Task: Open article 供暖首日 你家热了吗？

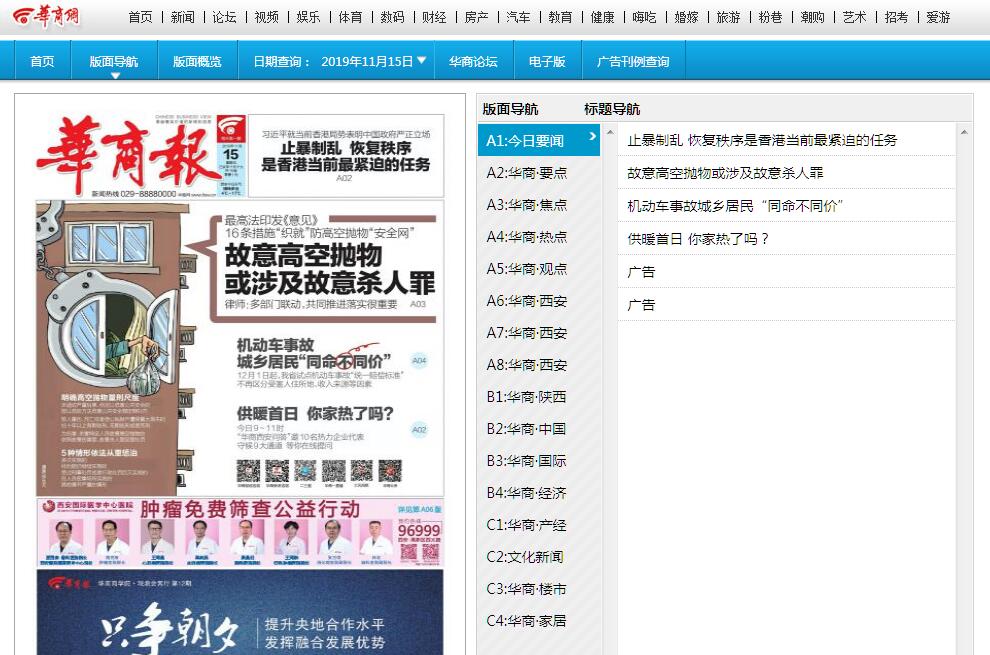Action: 698,239
